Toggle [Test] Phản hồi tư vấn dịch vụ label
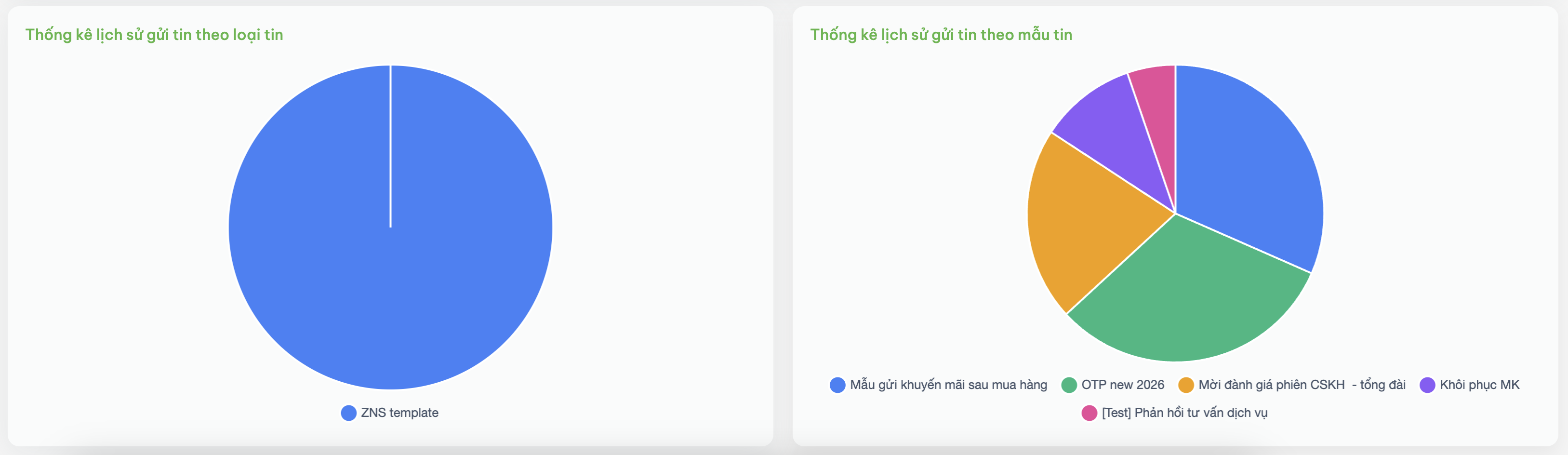Image resolution: width=1568 pixels, height=455 pixels. tap(1184, 413)
